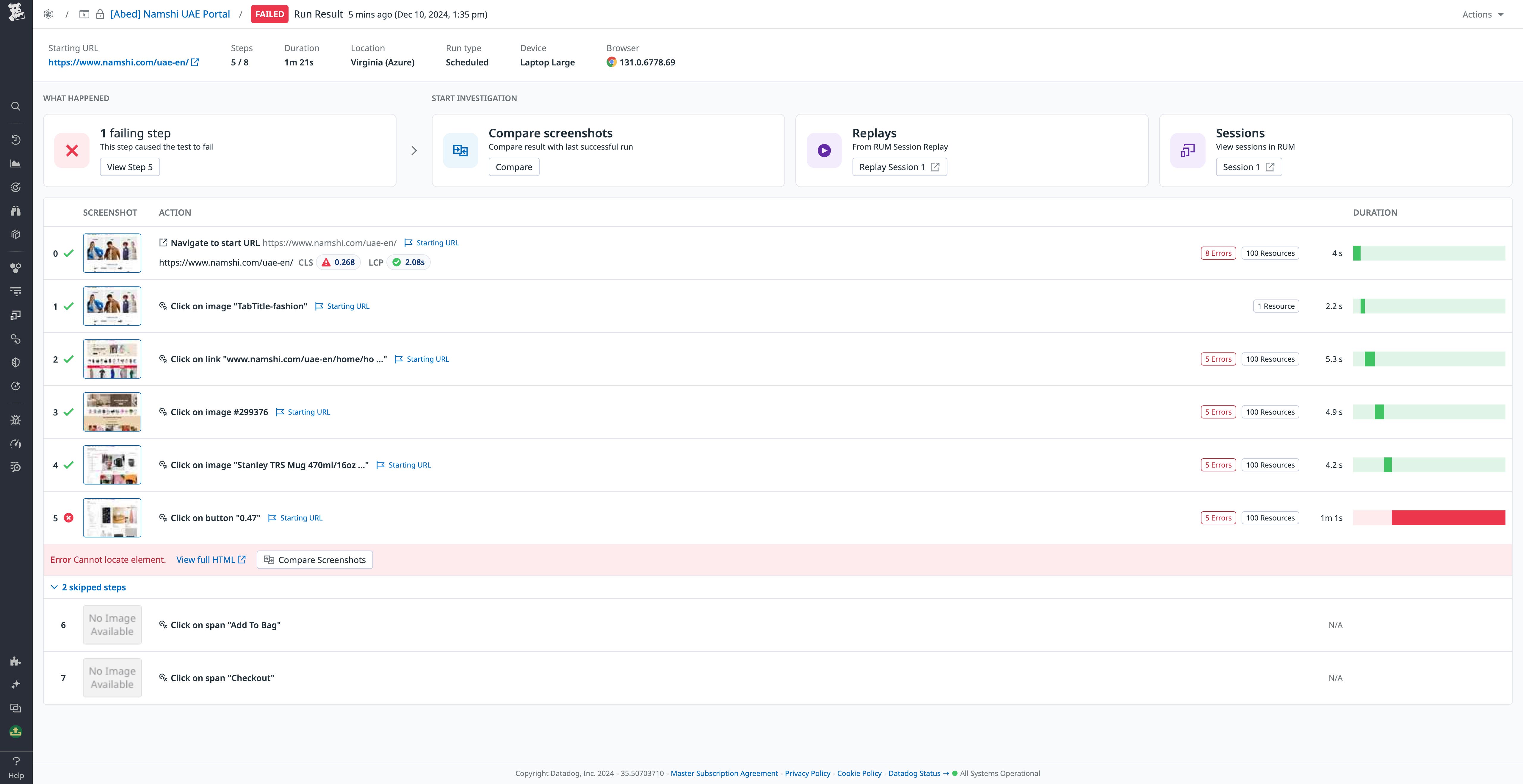Click the bug icon in the left sidebar
This screenshot has width=1523, height=784.
click(15, 420)
